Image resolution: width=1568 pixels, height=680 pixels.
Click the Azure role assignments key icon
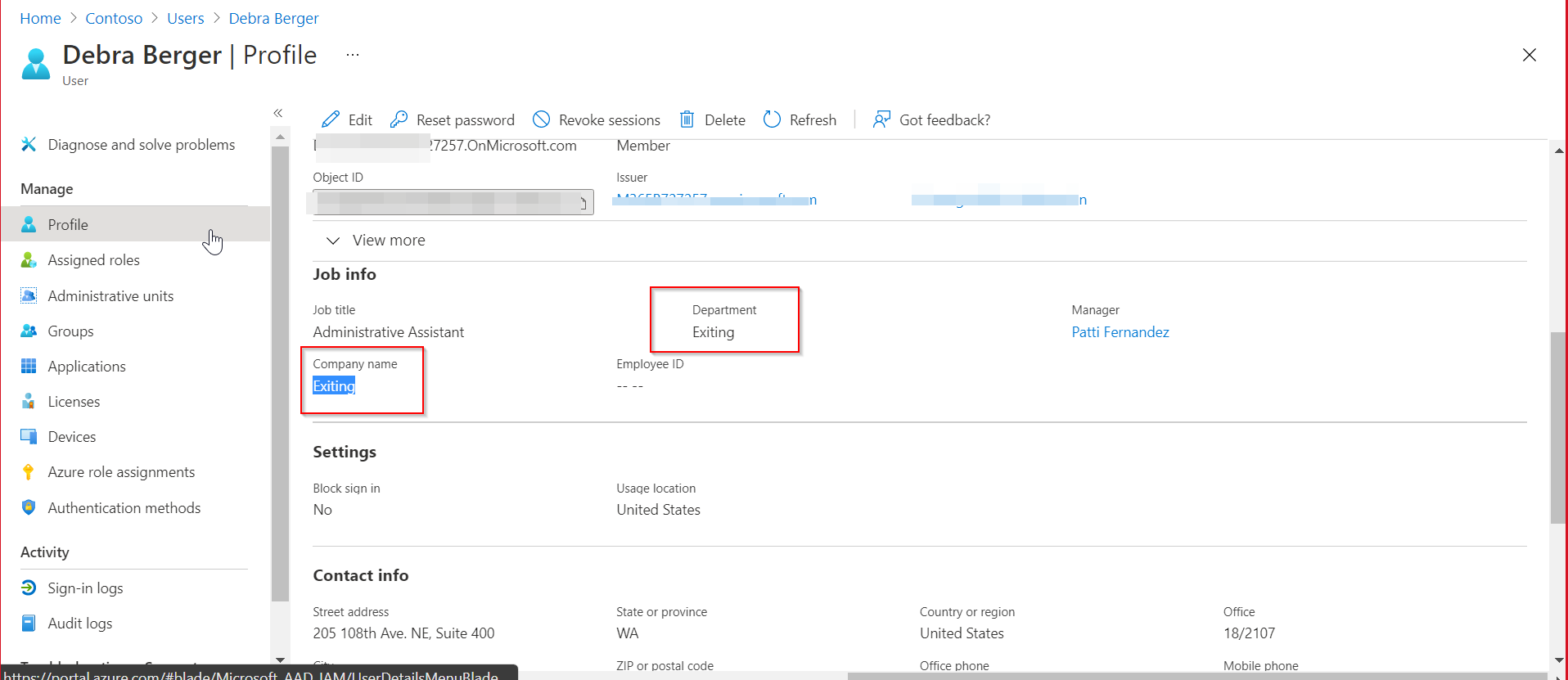(x=29, y=471)
